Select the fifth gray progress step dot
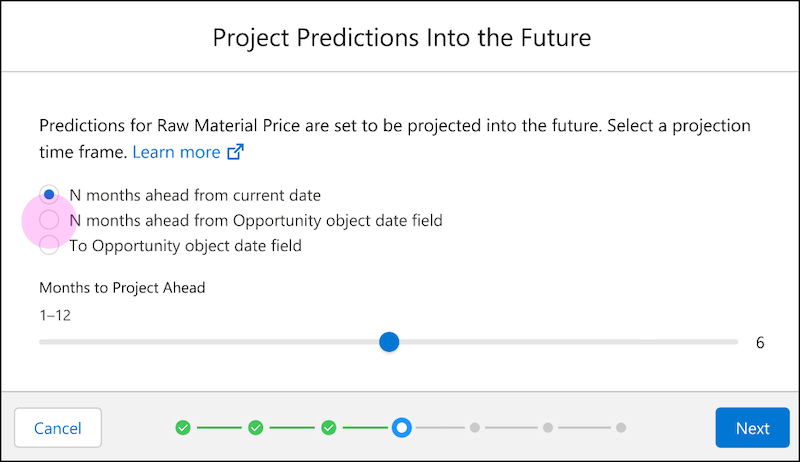The height and width of the screenshot is (462, 800). click(x=474, y=428)
